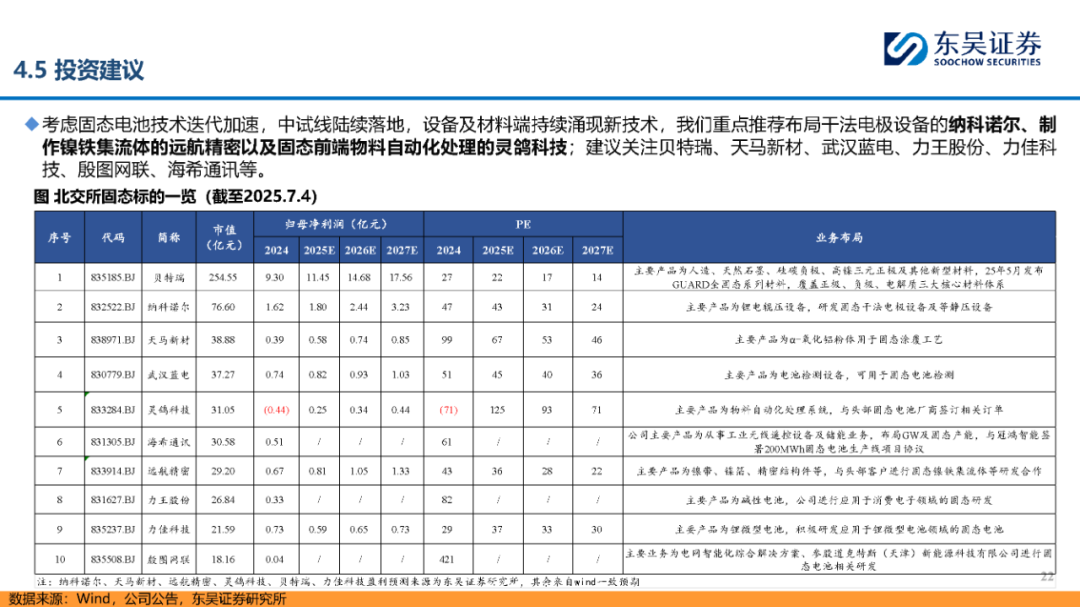This screenshot has height=607, width=1080.
Task: Click the company name 力佳科技 in the table
Action: click(169, 529)
